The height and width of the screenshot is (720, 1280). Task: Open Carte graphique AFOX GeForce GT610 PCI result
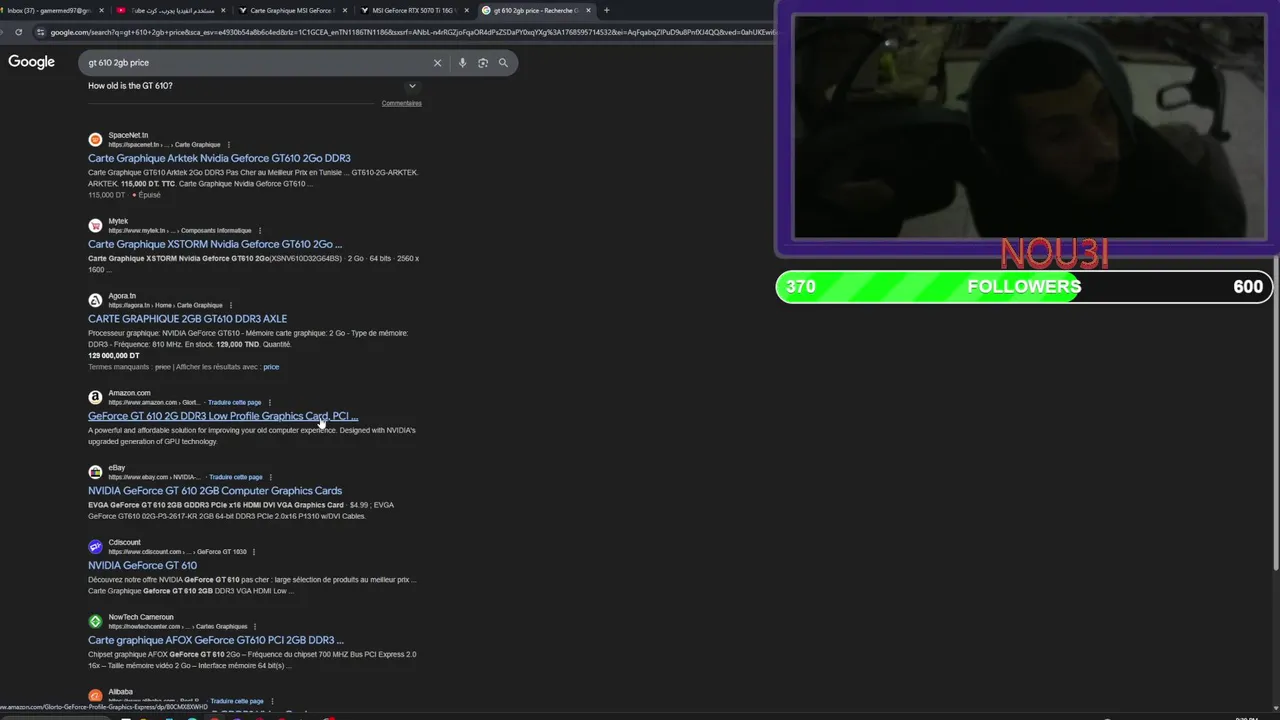216,640
